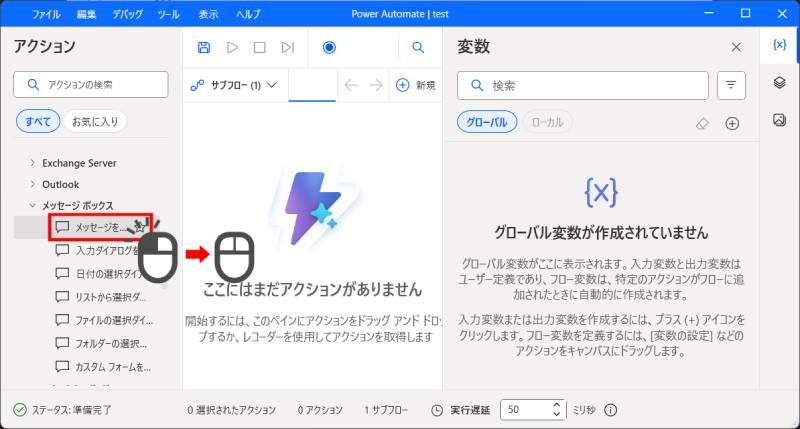Open the デバッグ menu
This screenshot has width=800, height=429.
click(128, 14)
